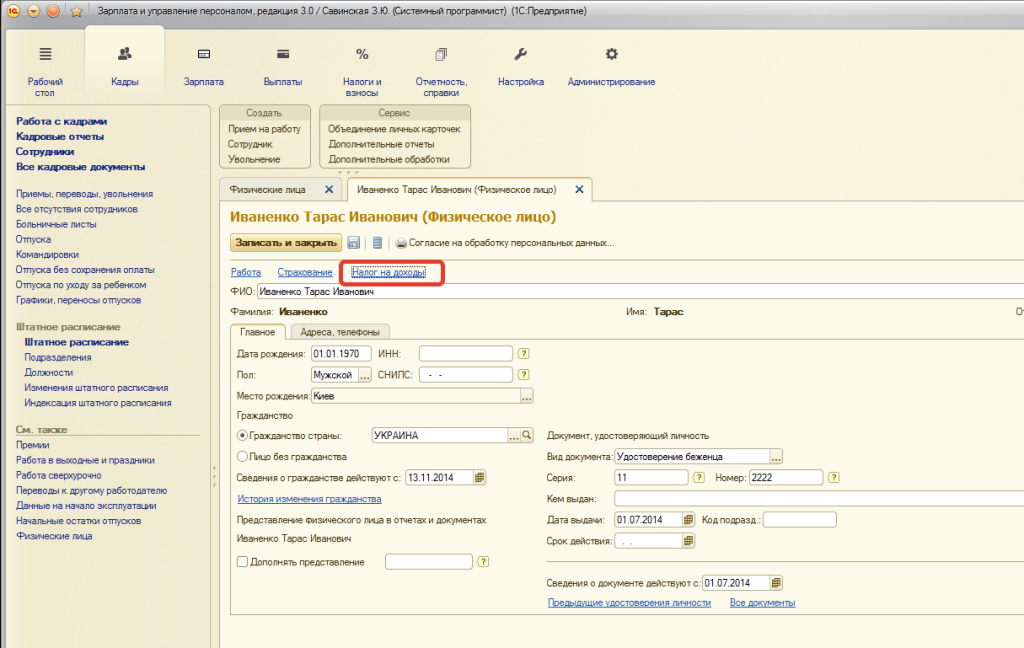Screen dimensions: 1024x648
Task: Click the Записать и закрыть button
Action: pos(286,242)
